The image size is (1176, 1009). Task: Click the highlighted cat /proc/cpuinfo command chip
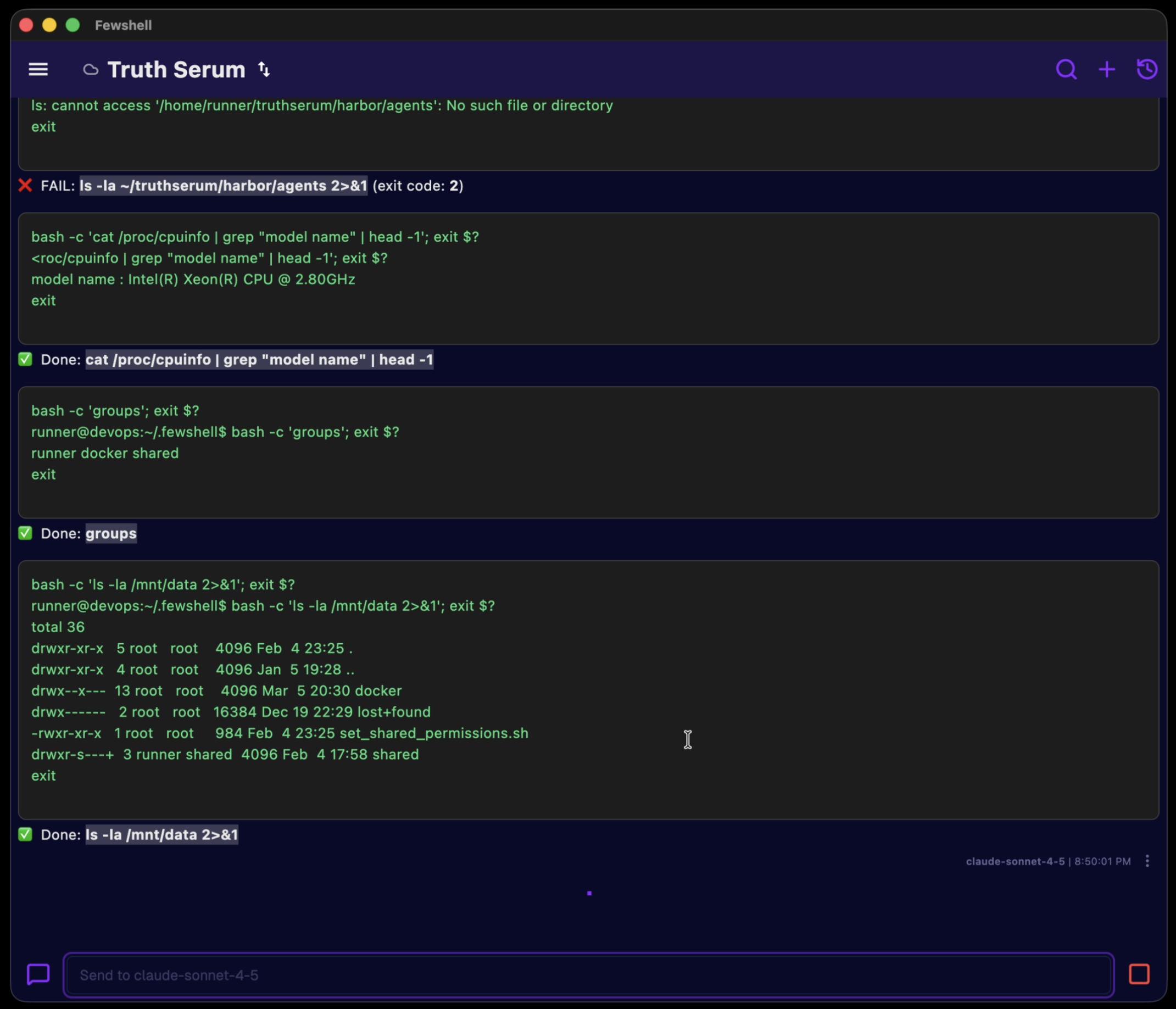(259, 359)
